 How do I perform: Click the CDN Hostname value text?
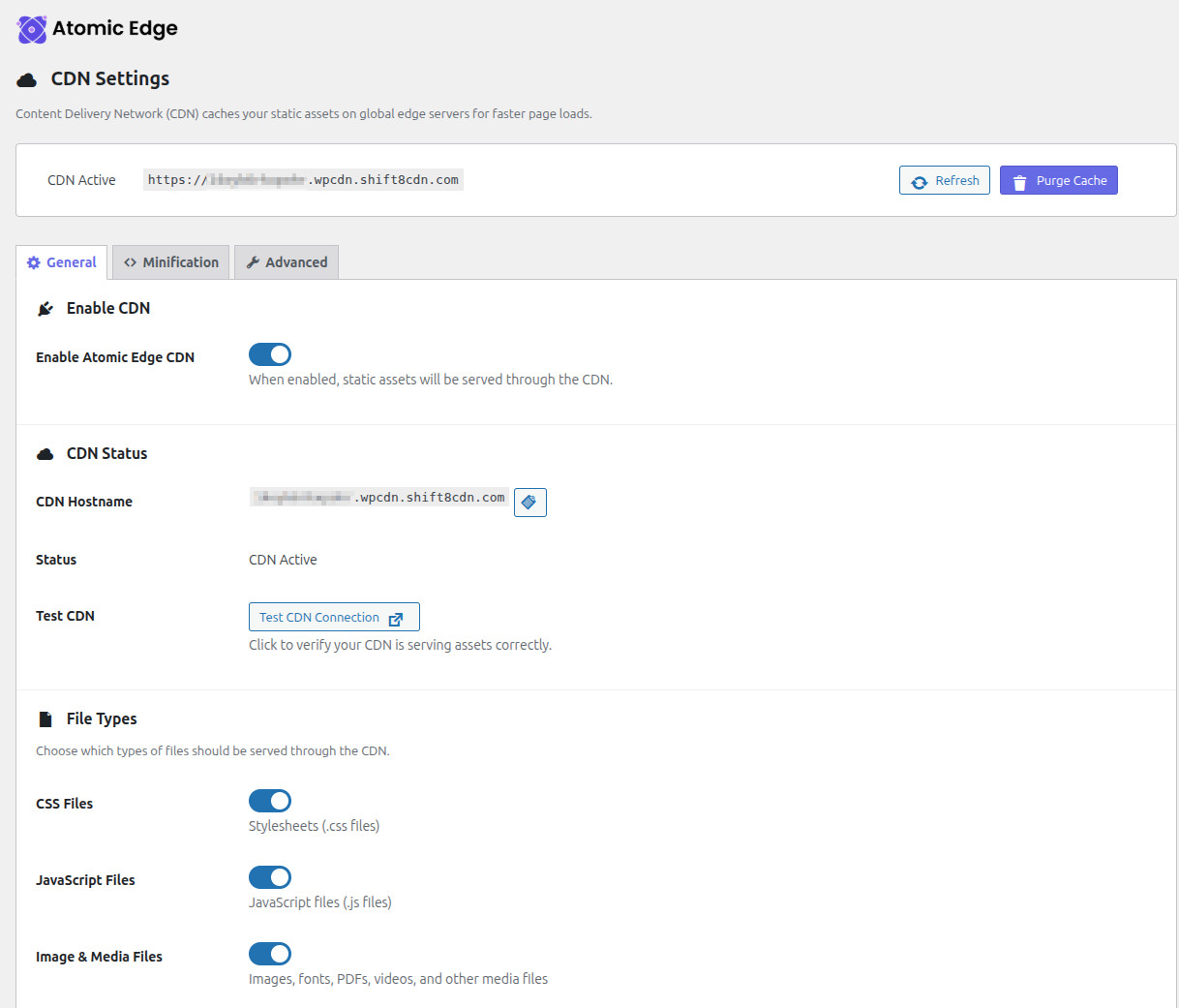(378, 498)
